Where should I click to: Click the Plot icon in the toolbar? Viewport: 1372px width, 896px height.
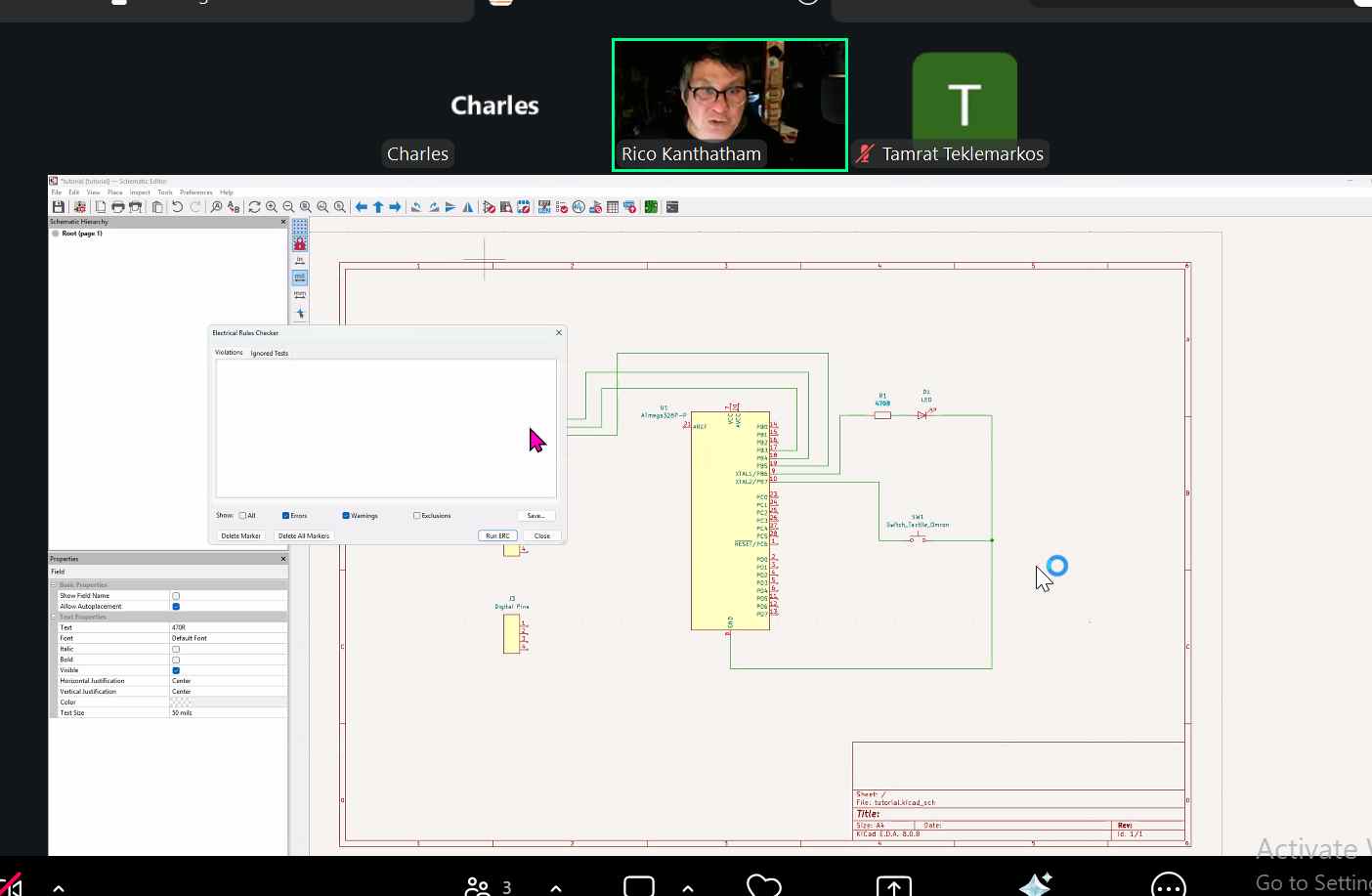pyautogui.click(x=136, y=207)
